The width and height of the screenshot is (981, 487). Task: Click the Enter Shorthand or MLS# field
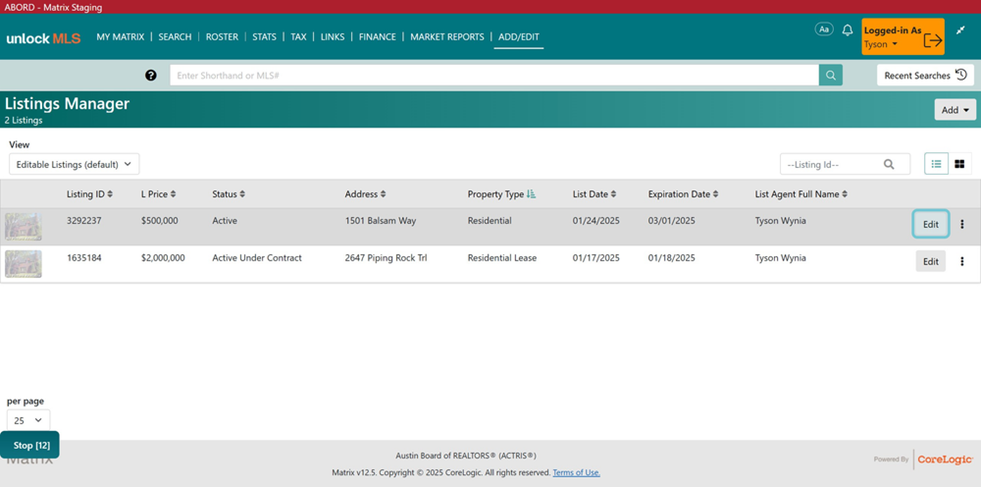pos(494,75)
